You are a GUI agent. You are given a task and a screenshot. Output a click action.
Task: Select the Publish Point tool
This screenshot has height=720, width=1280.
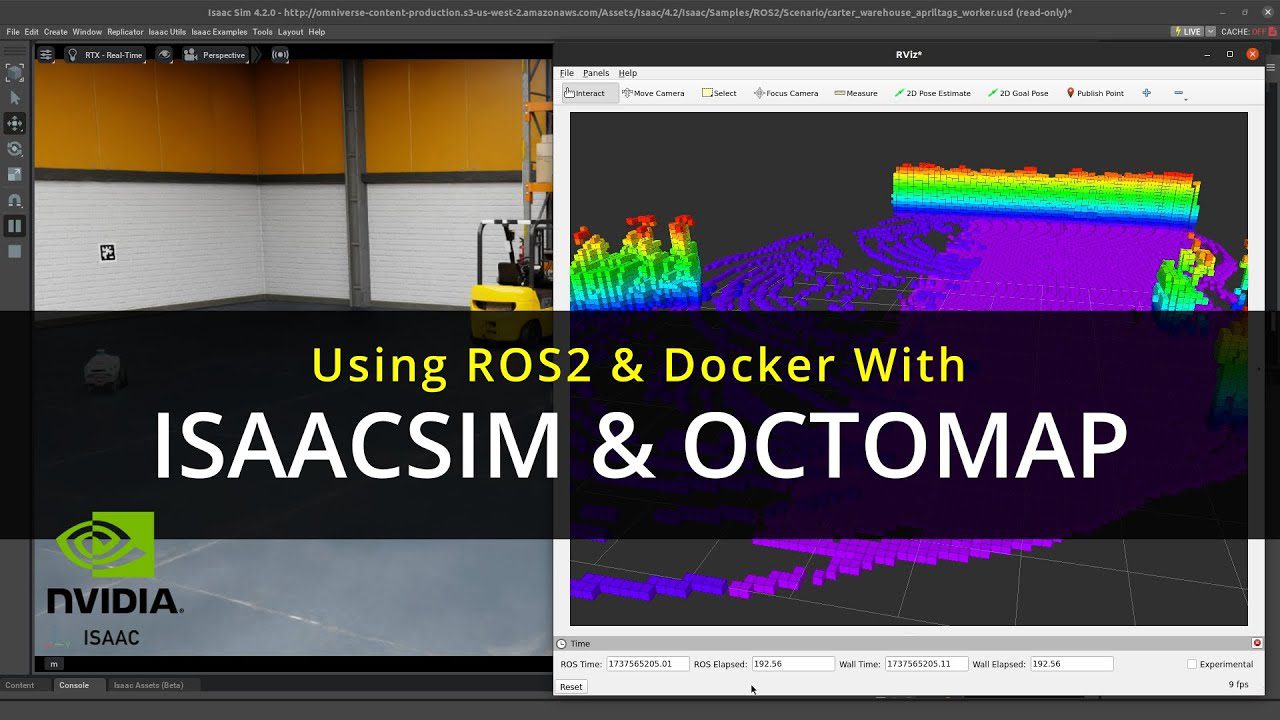click(x=1095, y=93)
